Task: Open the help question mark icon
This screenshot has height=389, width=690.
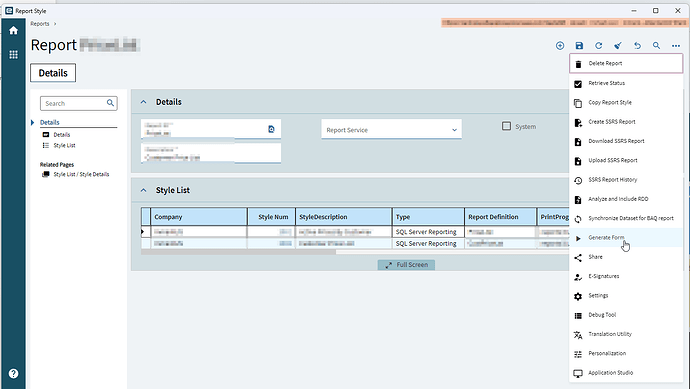Action: (x=13, y=374)
